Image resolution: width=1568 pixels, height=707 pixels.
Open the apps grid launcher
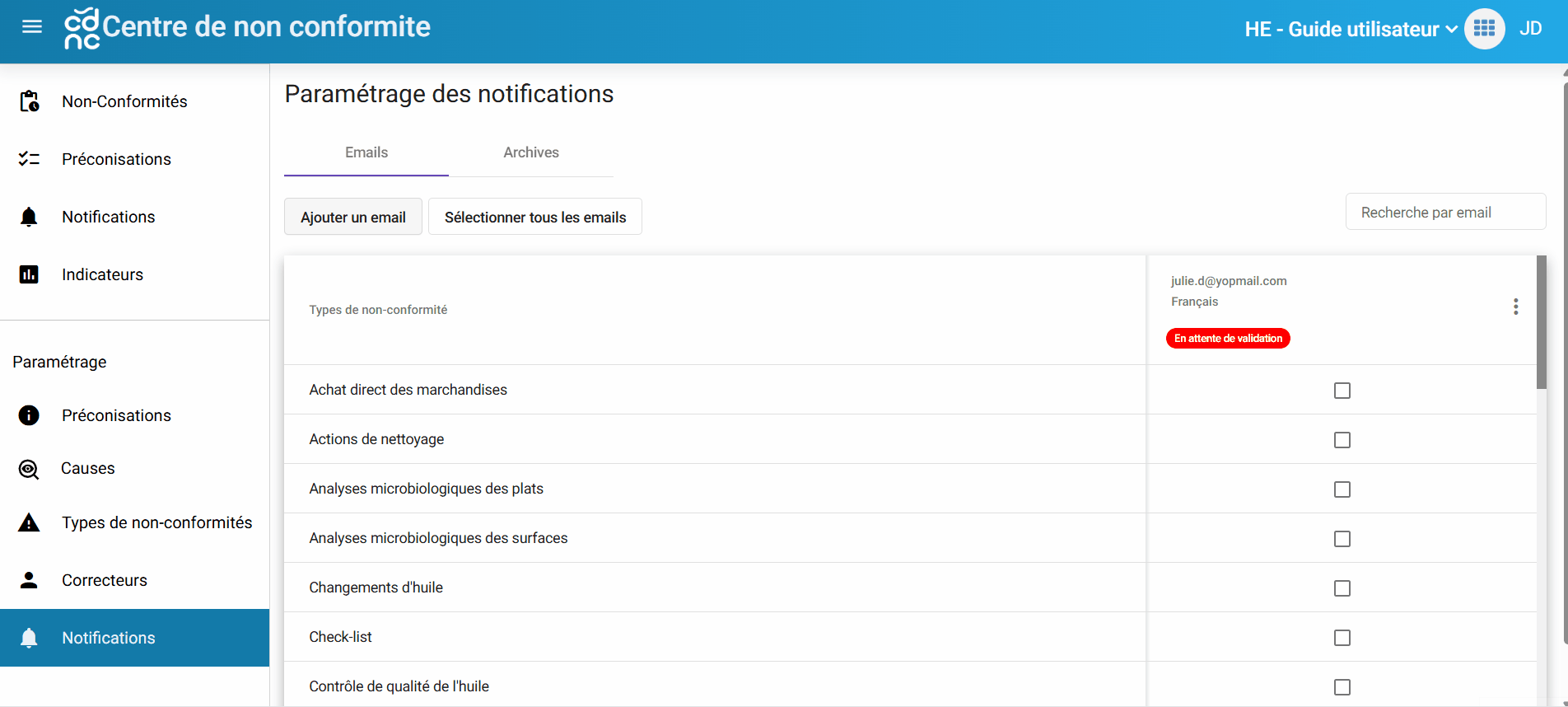point(1484,29)
